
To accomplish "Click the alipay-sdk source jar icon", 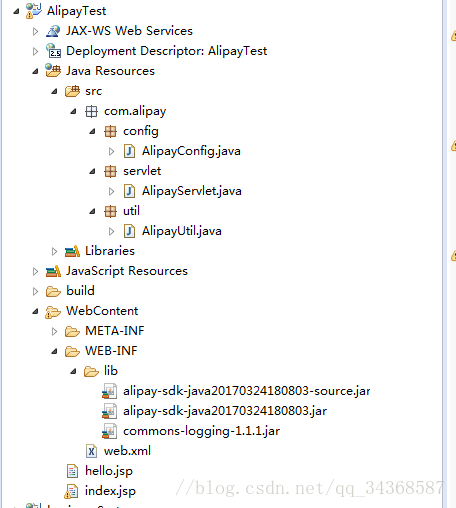I will coord(110,391).
